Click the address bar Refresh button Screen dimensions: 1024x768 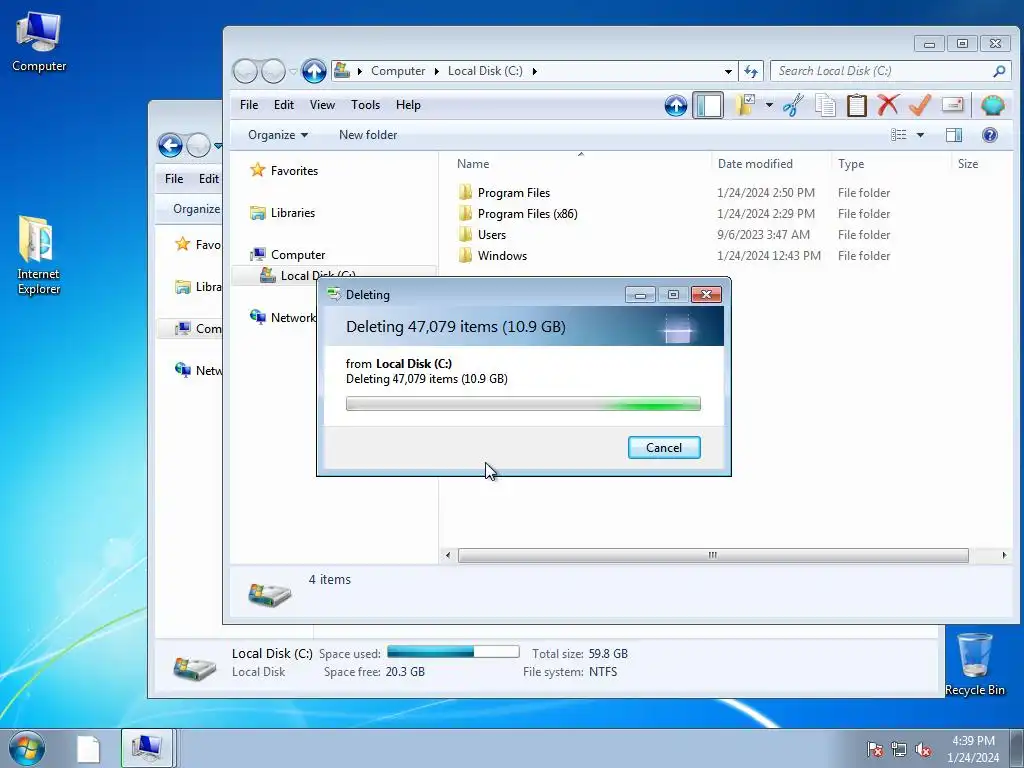coord(750,71)
